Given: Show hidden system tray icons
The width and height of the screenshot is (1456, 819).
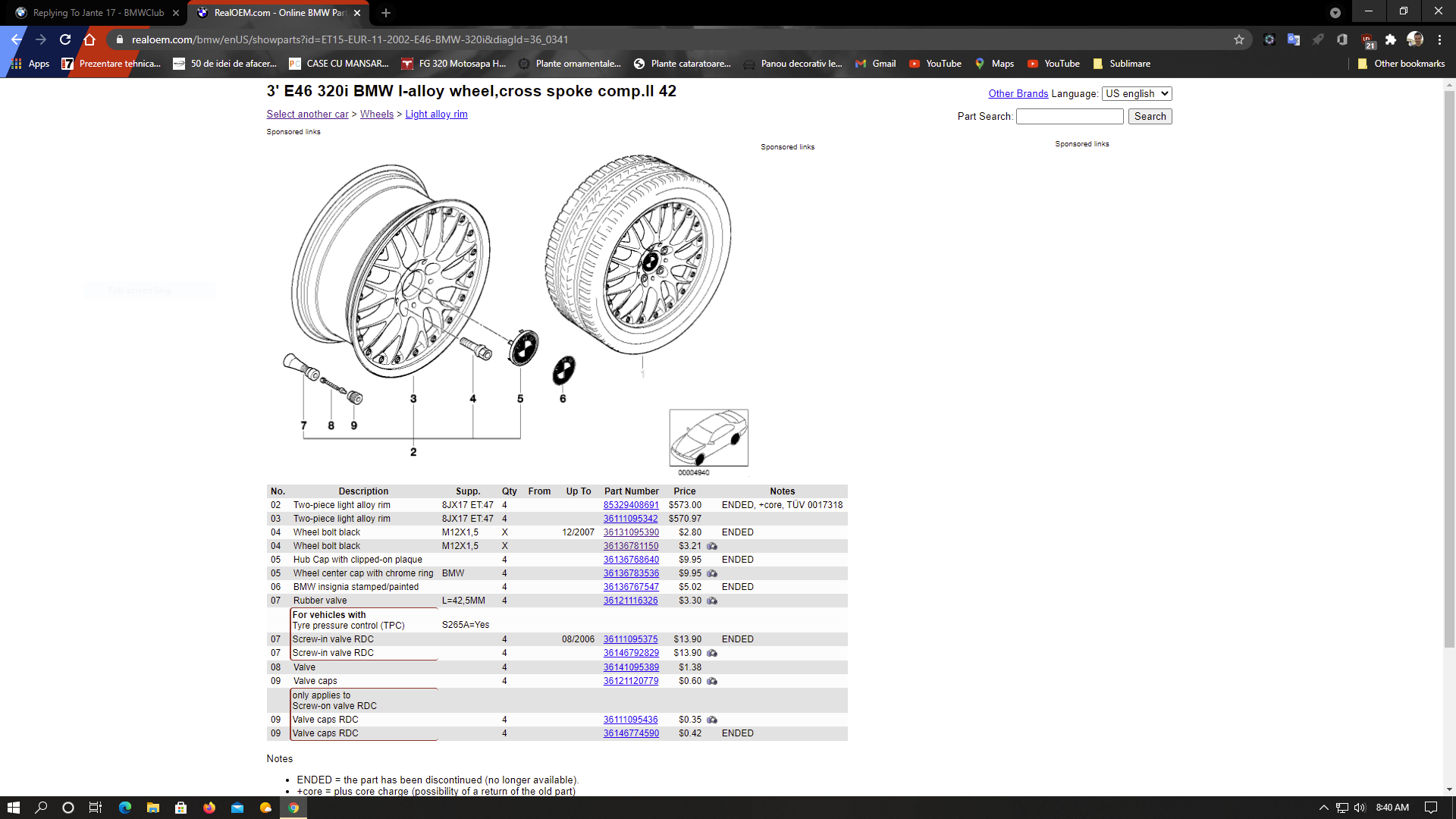Looking at the screenshot, I should [x=1324, y=808].
